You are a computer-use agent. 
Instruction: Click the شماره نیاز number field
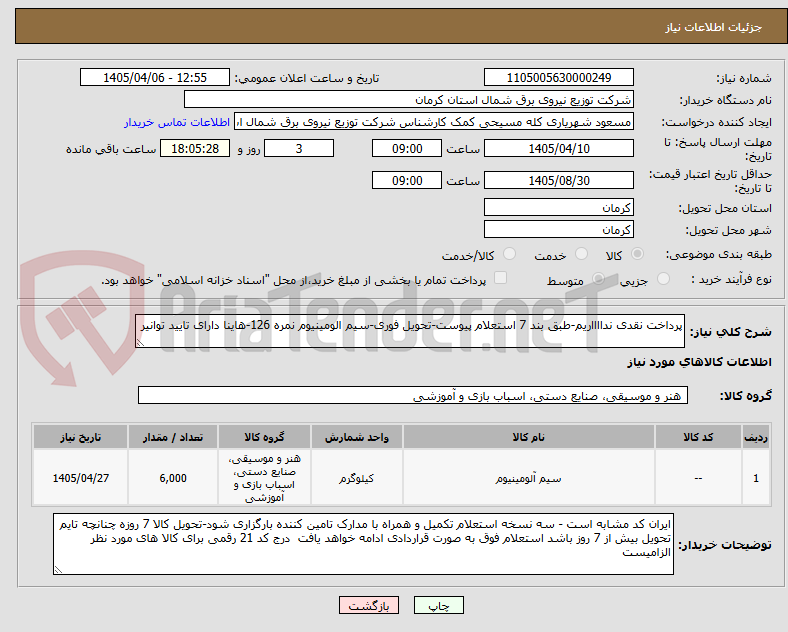coord(559,77)
